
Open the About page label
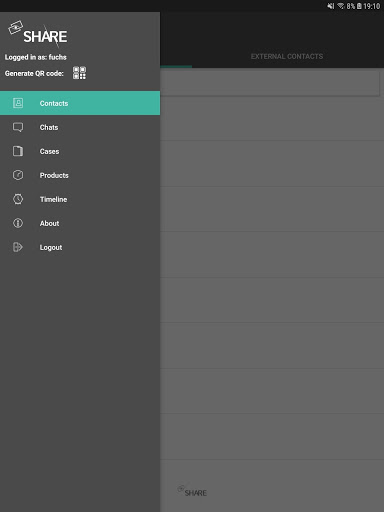pos(49,223)
